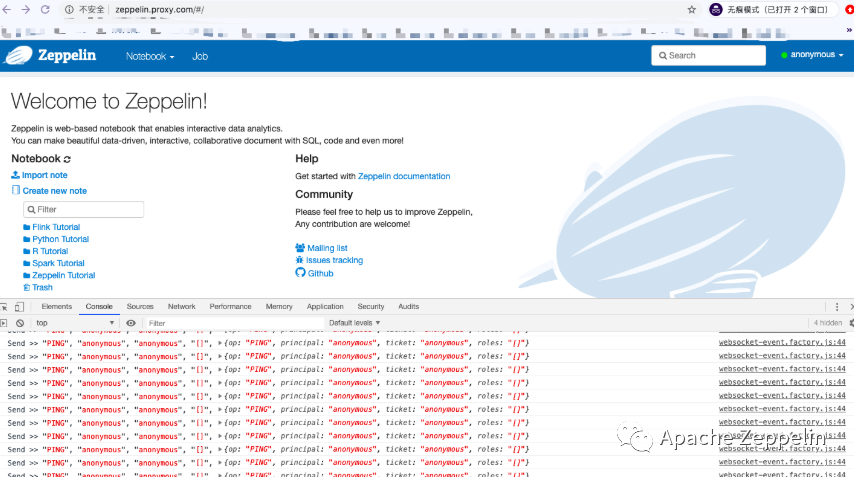Expand the Spark Tutorial folder
854x477 pixels.
pyautogui.click(x=58, y=263)
